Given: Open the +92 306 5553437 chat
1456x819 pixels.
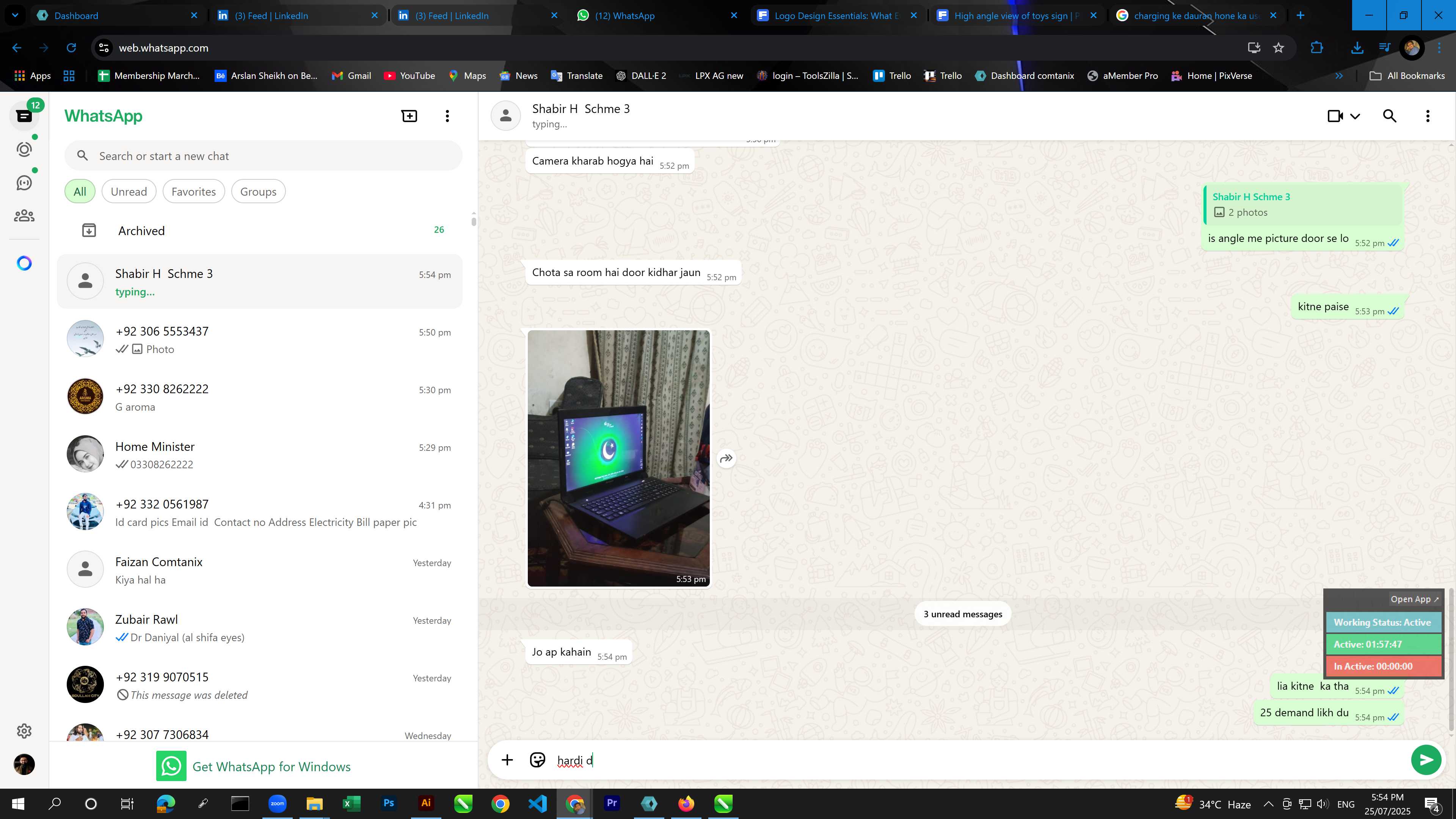Looking at the screenshot, I should pyautogui.click(x=260, y=339).
